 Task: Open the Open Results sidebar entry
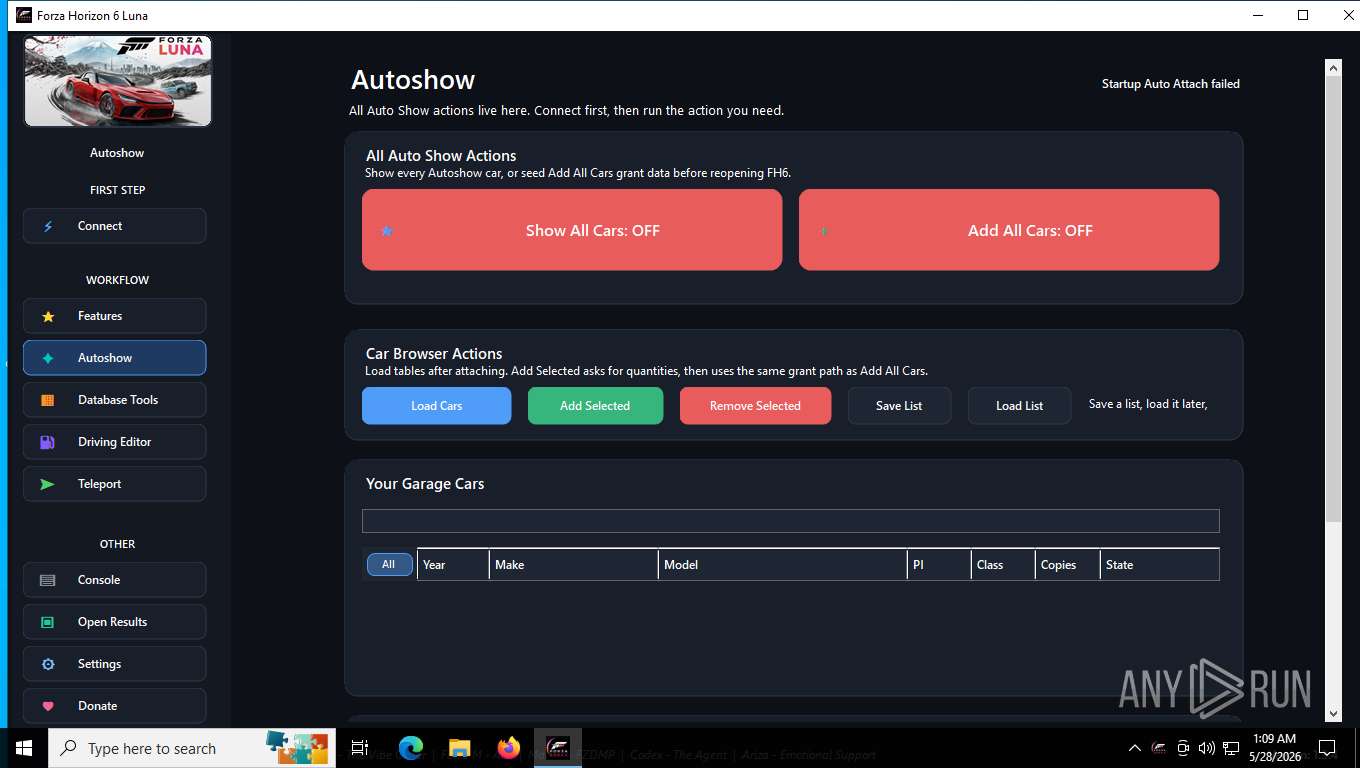click(x=115, y=622)
